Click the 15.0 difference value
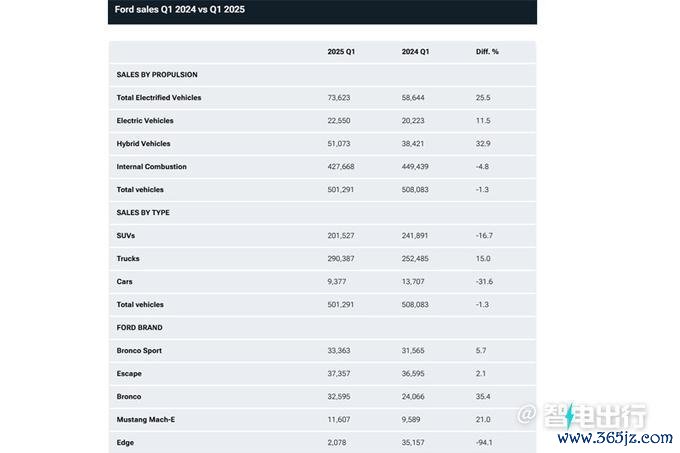This screenshot has height=453, width=680. 483,258
